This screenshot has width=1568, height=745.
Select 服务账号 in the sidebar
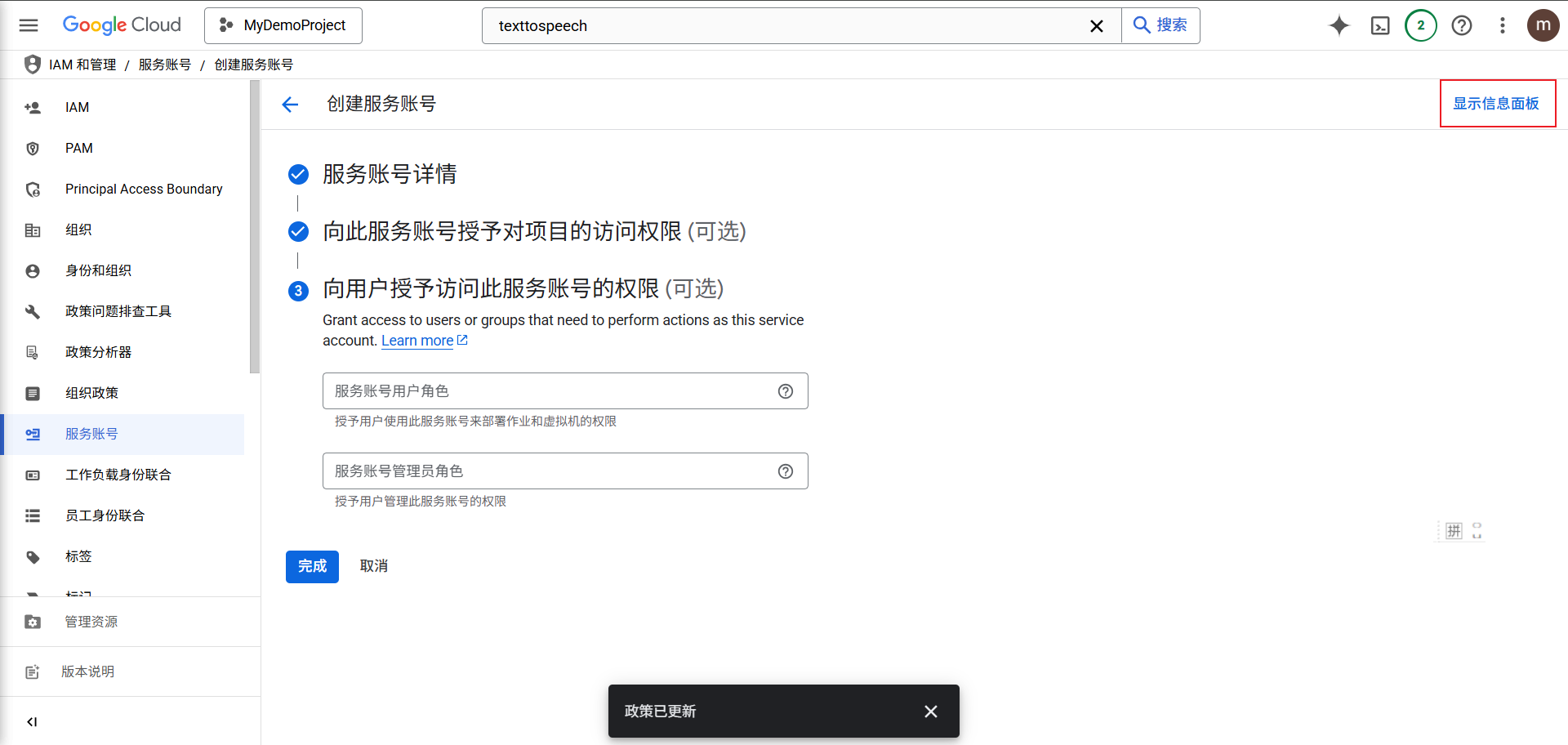[x=91, y=434]
